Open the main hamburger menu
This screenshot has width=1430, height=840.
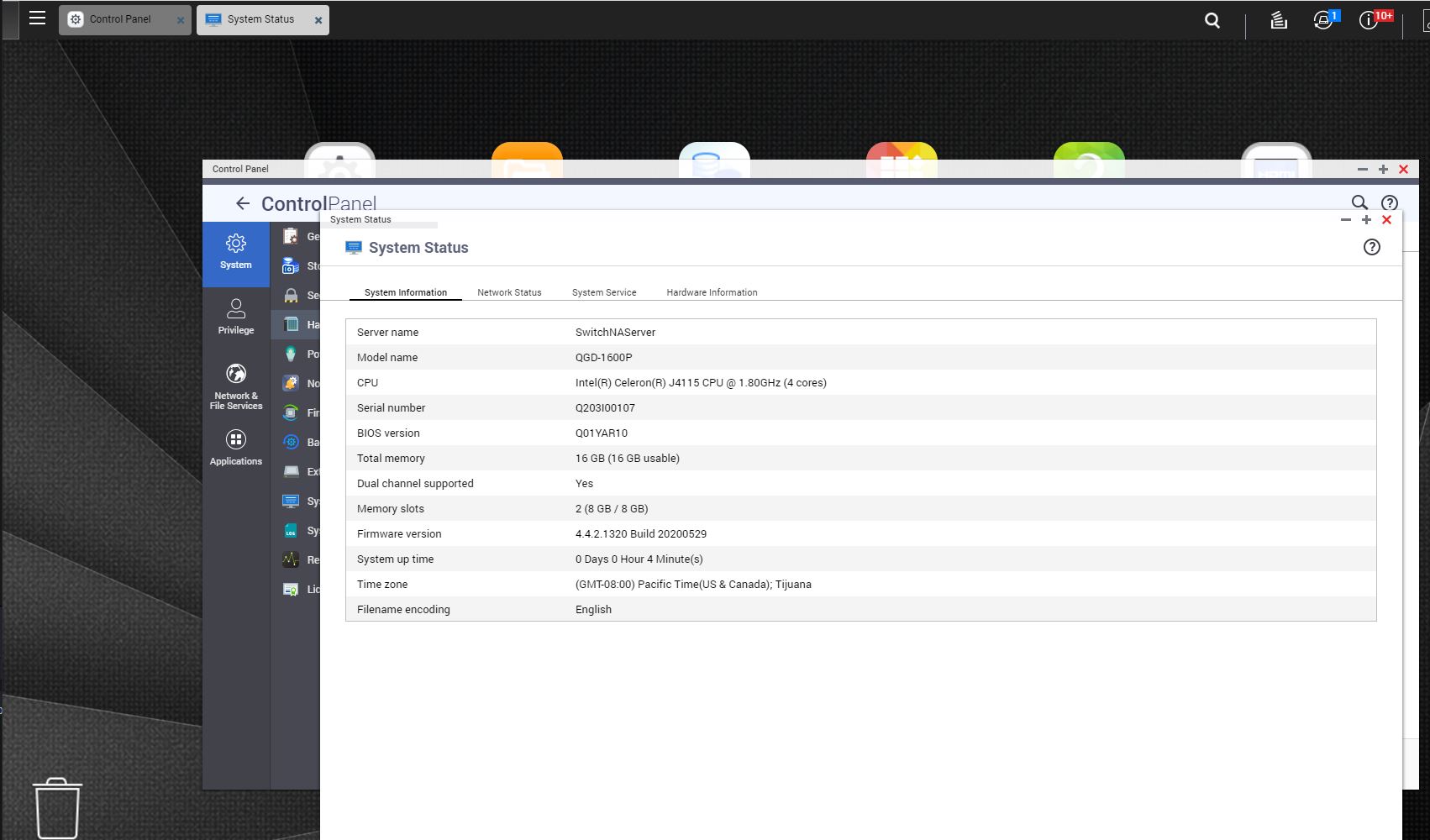37,18
